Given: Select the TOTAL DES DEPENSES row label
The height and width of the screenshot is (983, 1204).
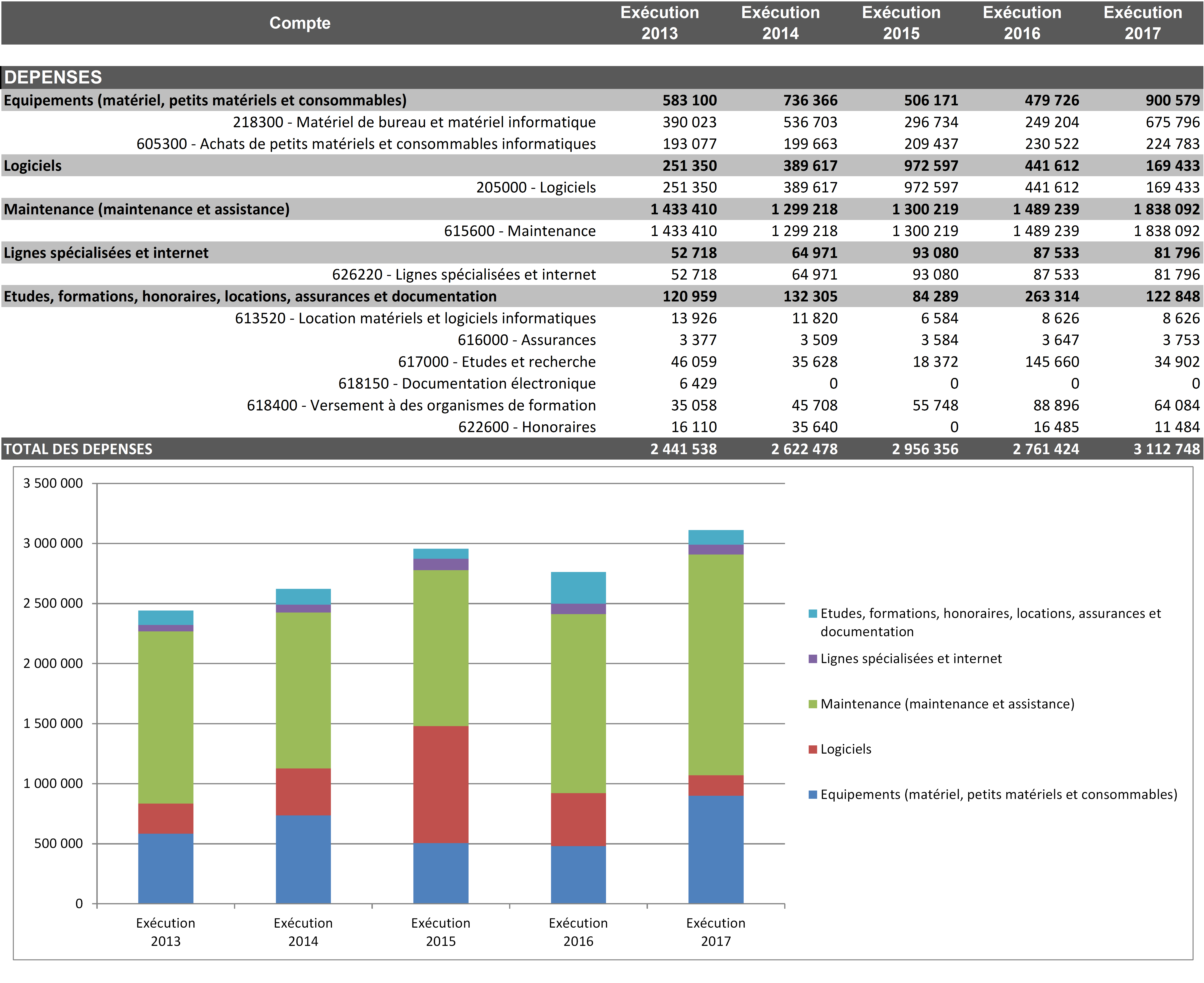Looking at the screenshot, I should [78, 449].
